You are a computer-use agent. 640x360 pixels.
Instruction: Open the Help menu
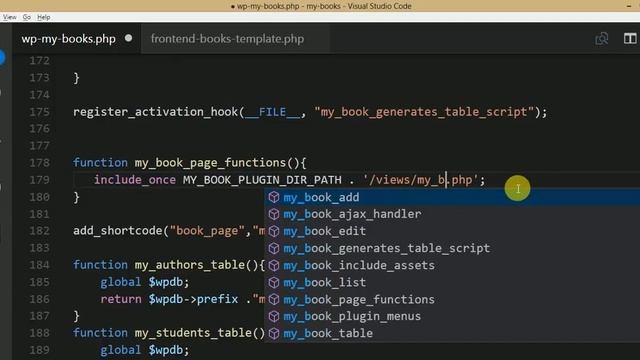pyautogui.click(x=44, y=17)
